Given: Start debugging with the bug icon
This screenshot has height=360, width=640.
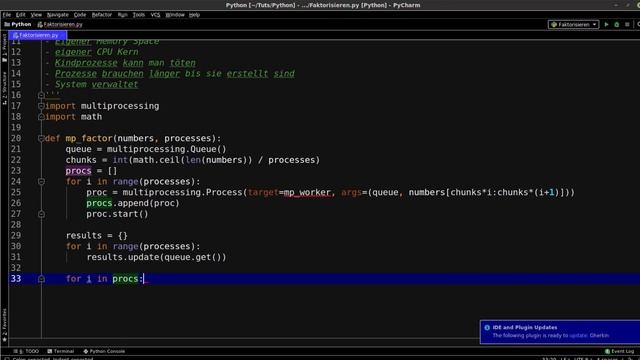Looking at the screenshot, I should [617, 24].
